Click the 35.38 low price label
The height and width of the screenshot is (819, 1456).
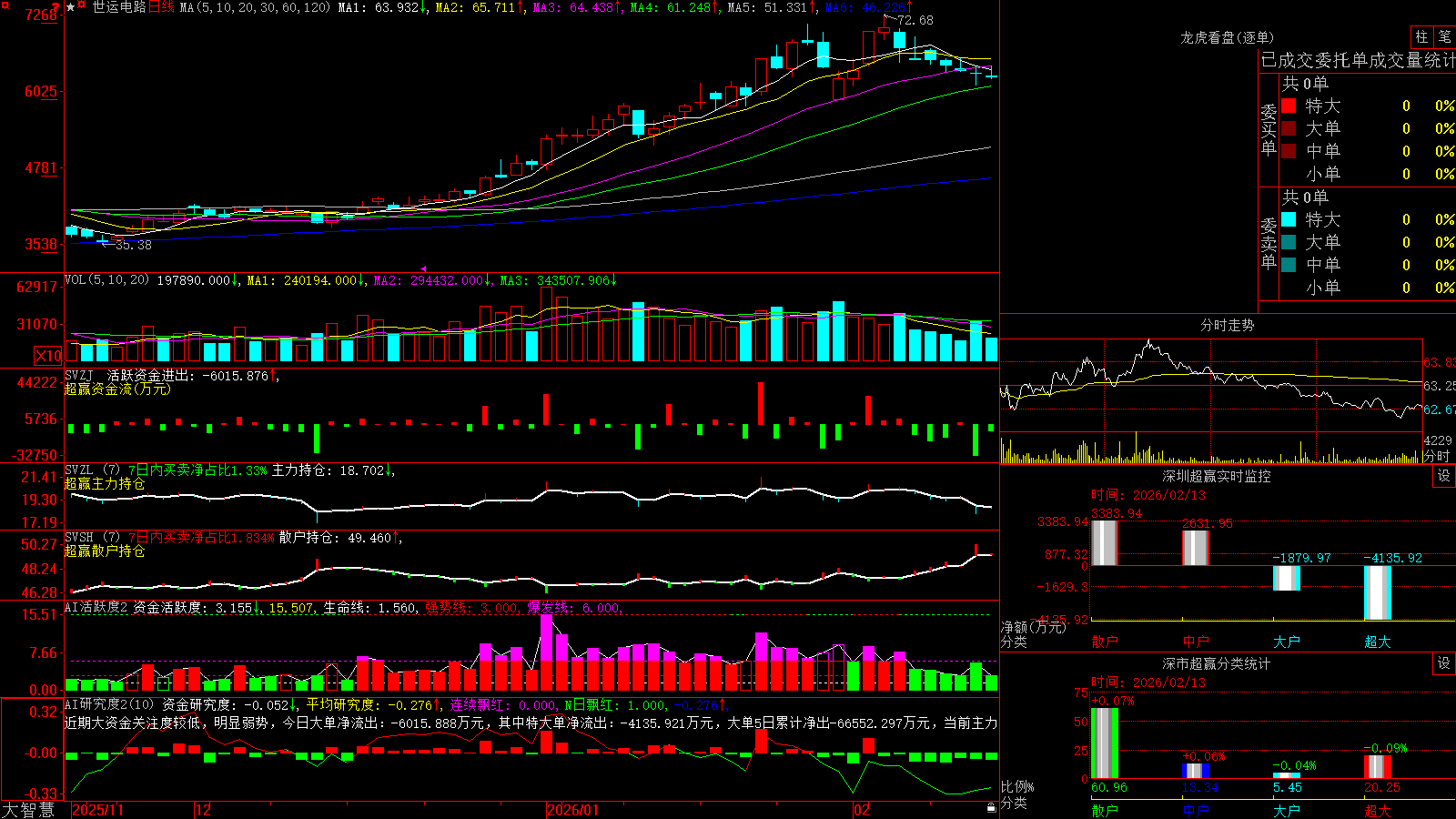pyautogui.click(x=134, y=245)
